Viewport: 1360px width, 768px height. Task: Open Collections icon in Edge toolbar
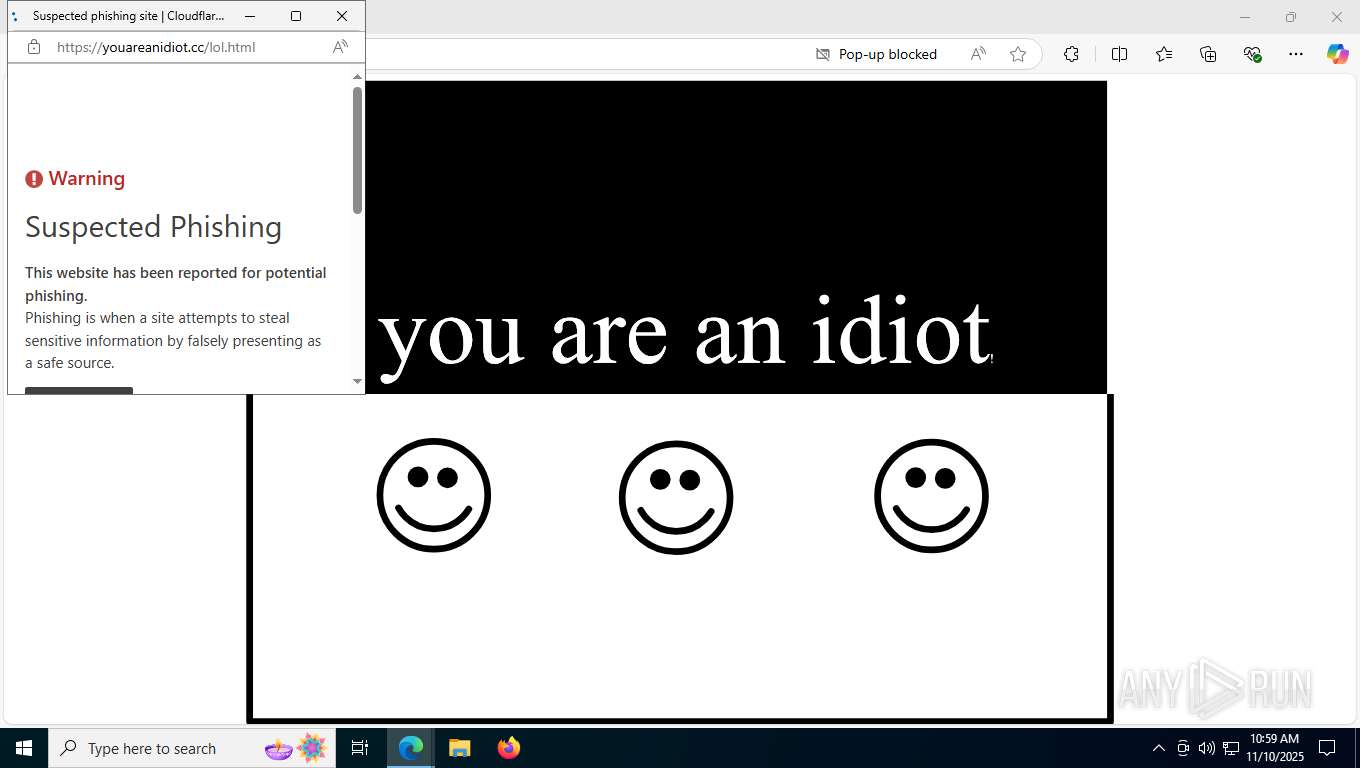(1208, 54)
